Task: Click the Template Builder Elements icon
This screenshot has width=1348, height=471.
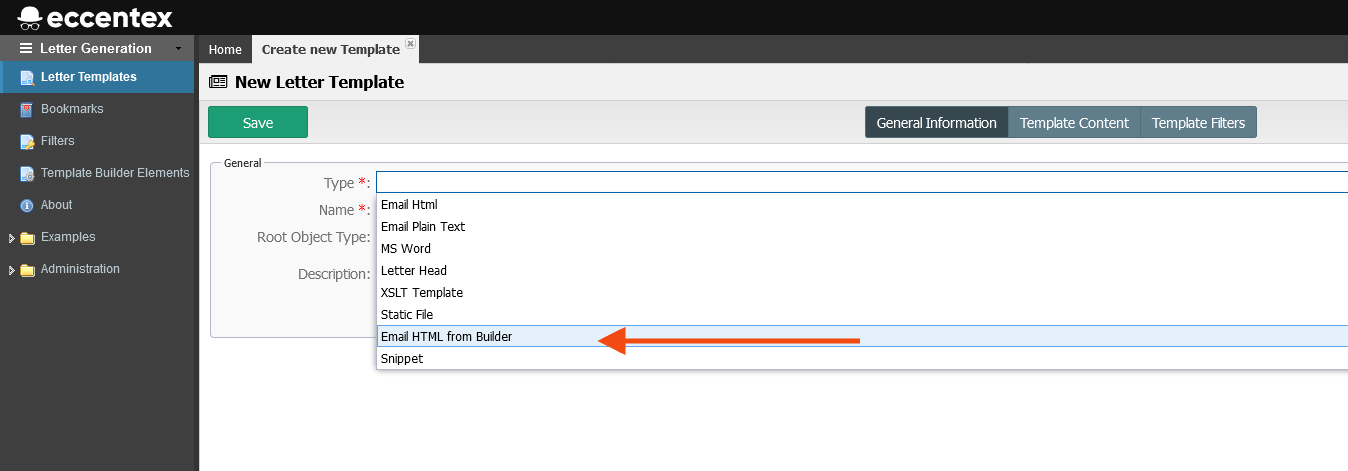Action: 27,173
